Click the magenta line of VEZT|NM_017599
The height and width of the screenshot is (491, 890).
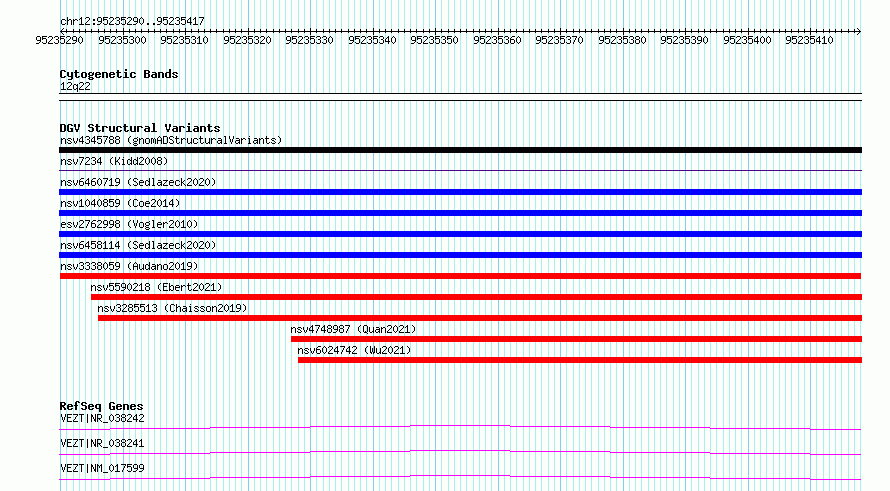[460, 477]
